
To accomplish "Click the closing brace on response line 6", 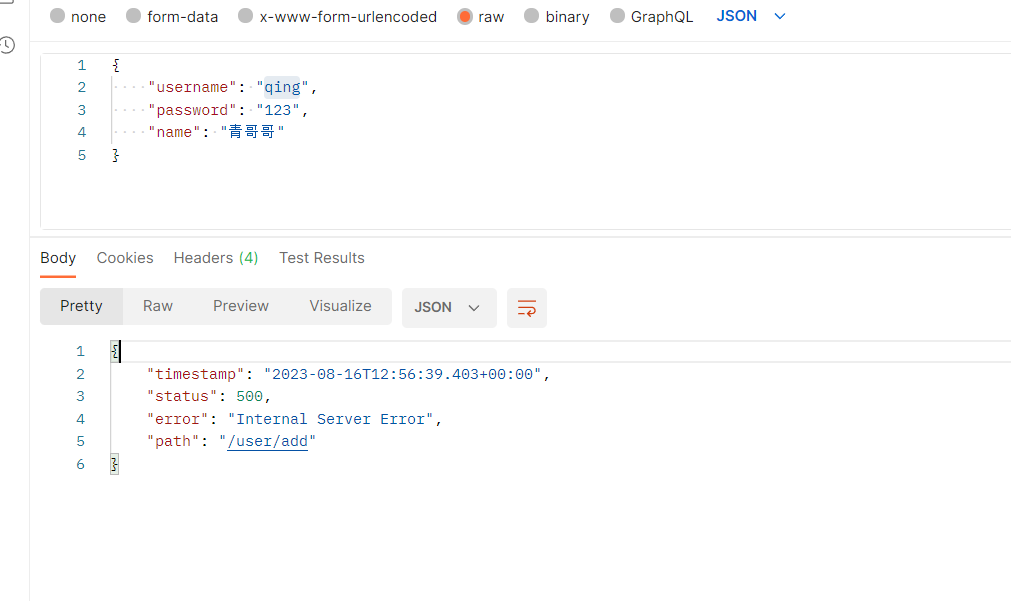I will (115, 464).
